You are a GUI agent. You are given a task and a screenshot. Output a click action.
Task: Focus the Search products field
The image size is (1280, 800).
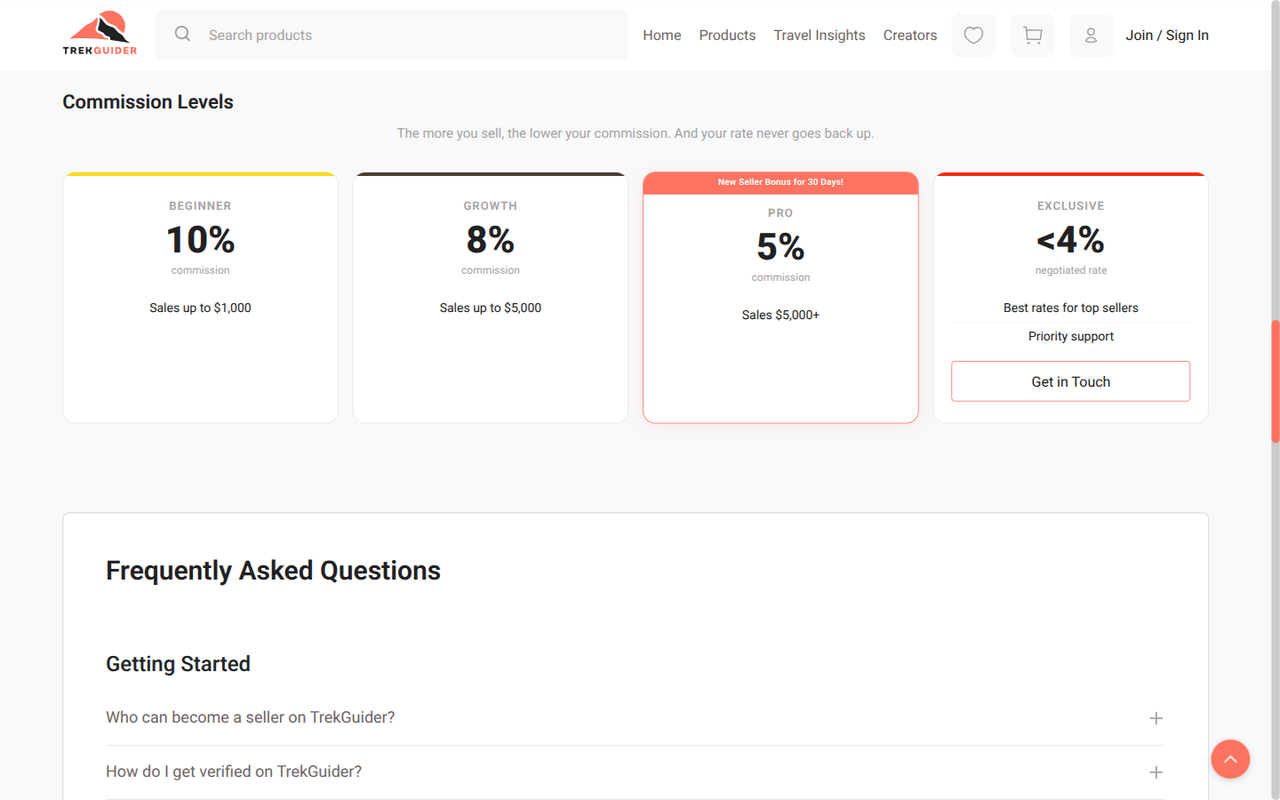(391, 35)
